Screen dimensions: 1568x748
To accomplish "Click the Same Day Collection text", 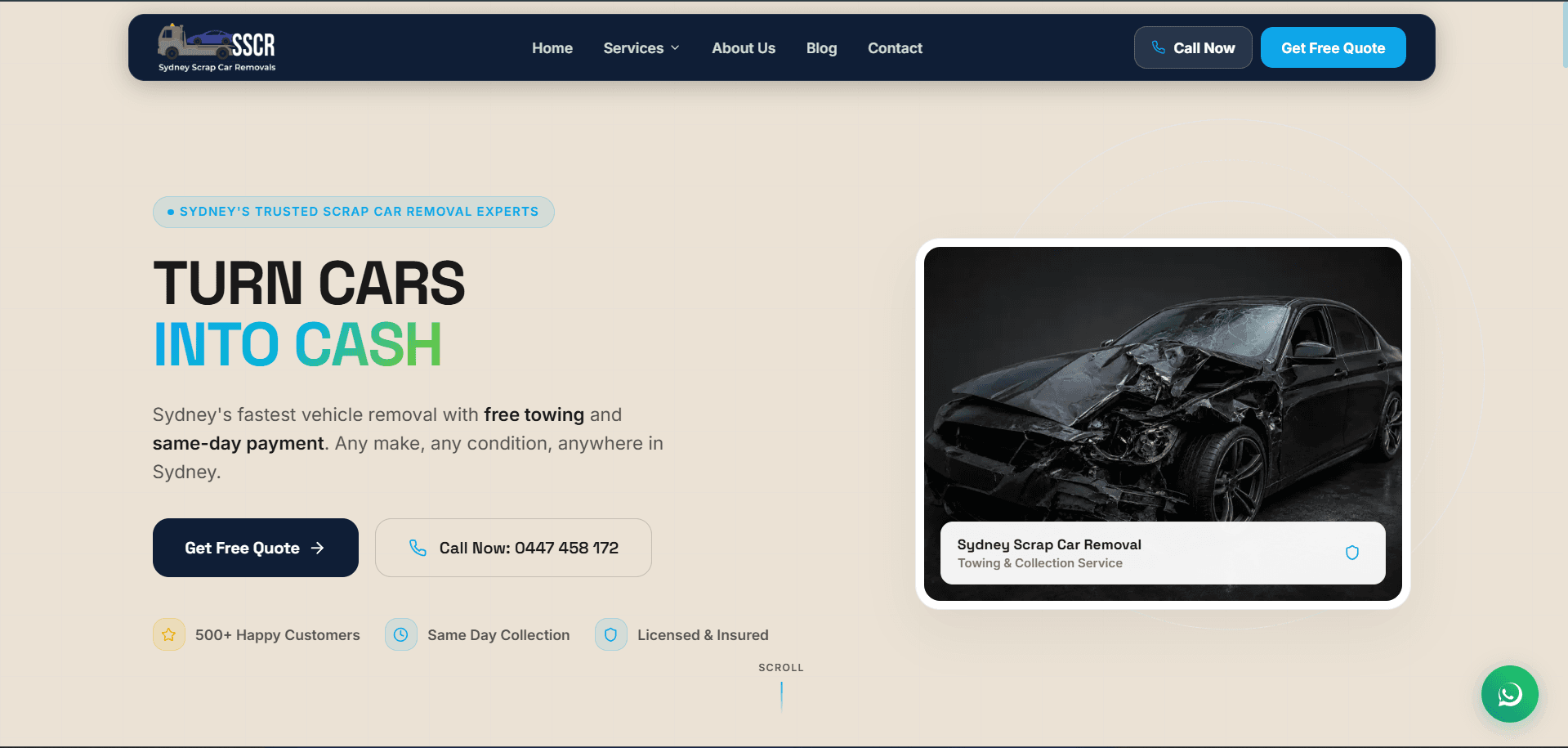I will coord(498,635).
